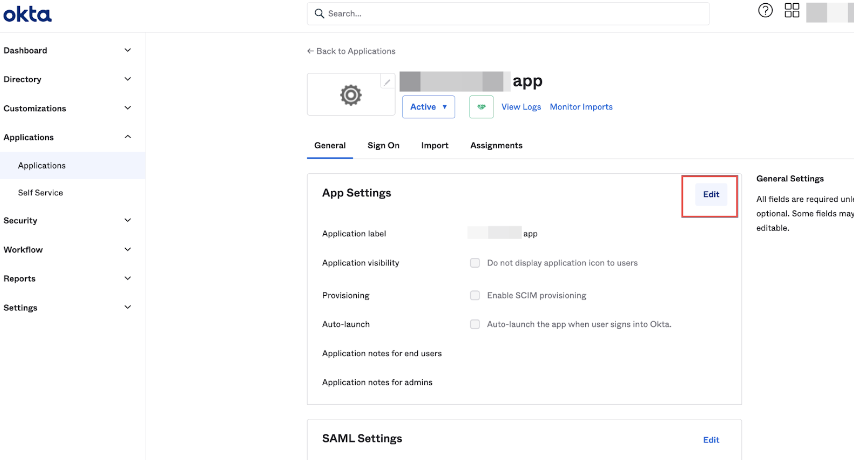Expand the Workflow menu

[67, 249]
